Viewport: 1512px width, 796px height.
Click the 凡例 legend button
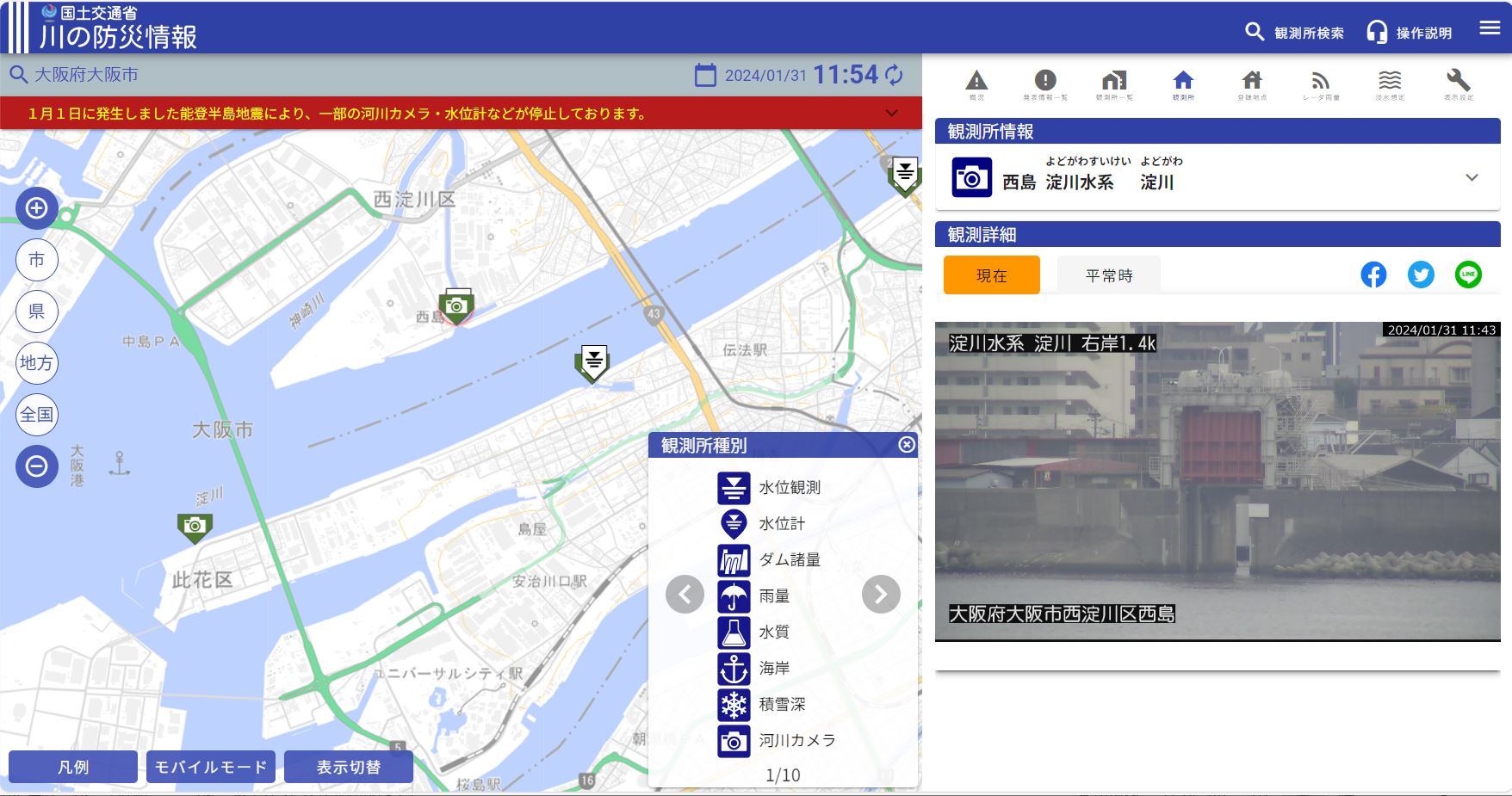point(73,767)
